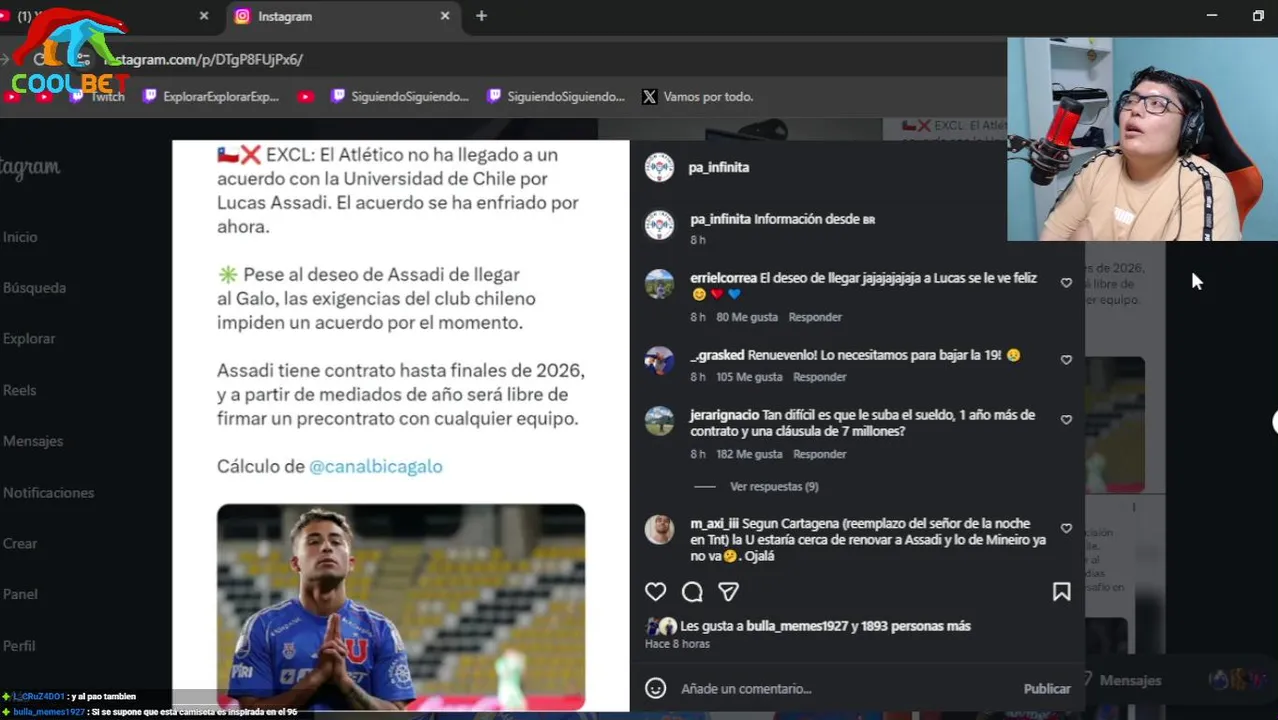1278x720 pixels.
Task: Go to Reels in the sidebar
Action: point(19,390)
